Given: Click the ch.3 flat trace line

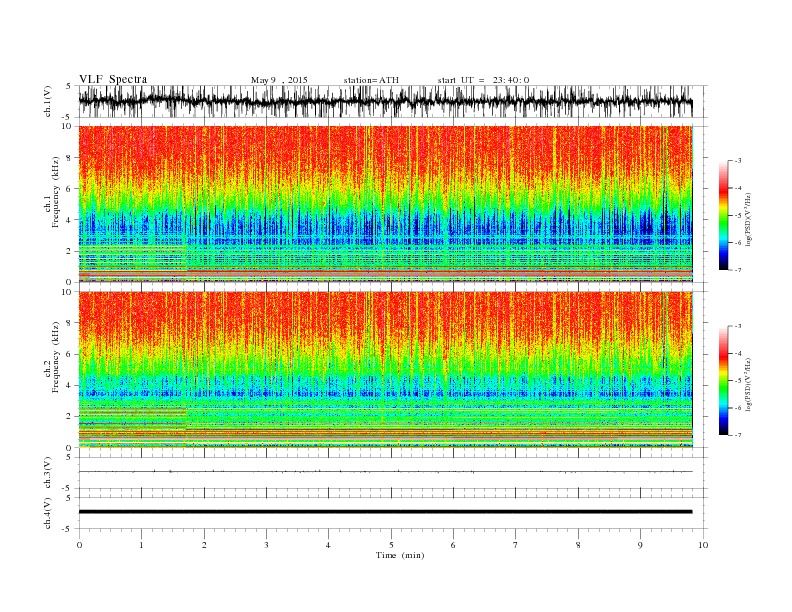Looking at the screenshot, I should point(385,472).
